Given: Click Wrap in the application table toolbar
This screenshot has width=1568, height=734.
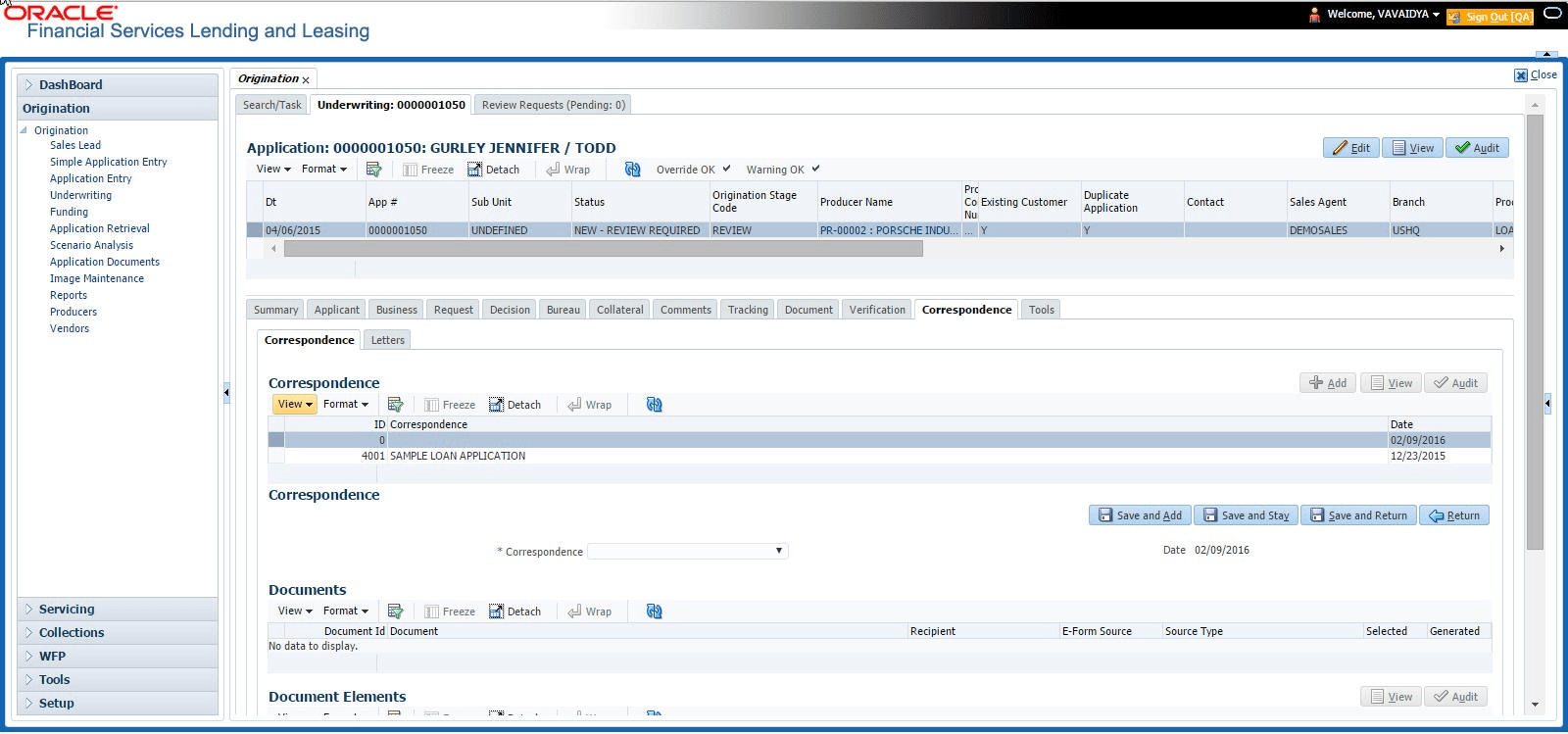Looking at the screenshot, I should click(567, 170).
